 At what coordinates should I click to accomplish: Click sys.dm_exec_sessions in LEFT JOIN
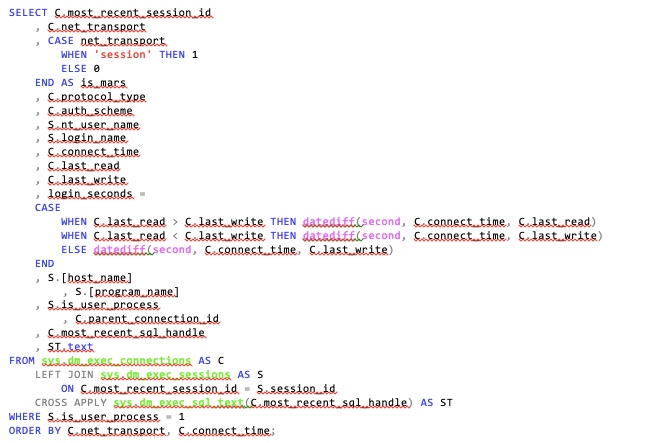coord(165,375)
